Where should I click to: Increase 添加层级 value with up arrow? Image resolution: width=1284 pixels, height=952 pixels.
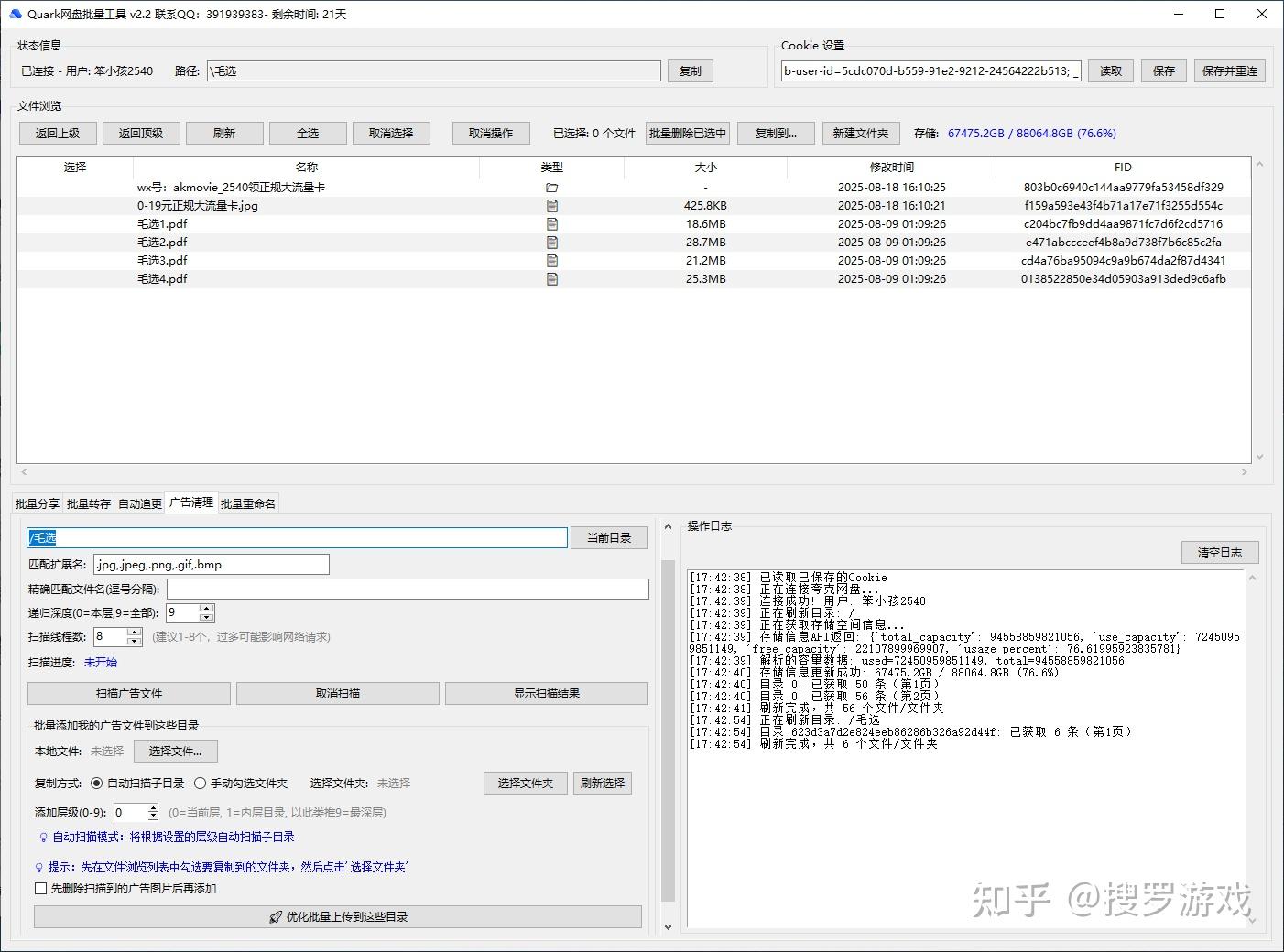[x=153, y=807]
